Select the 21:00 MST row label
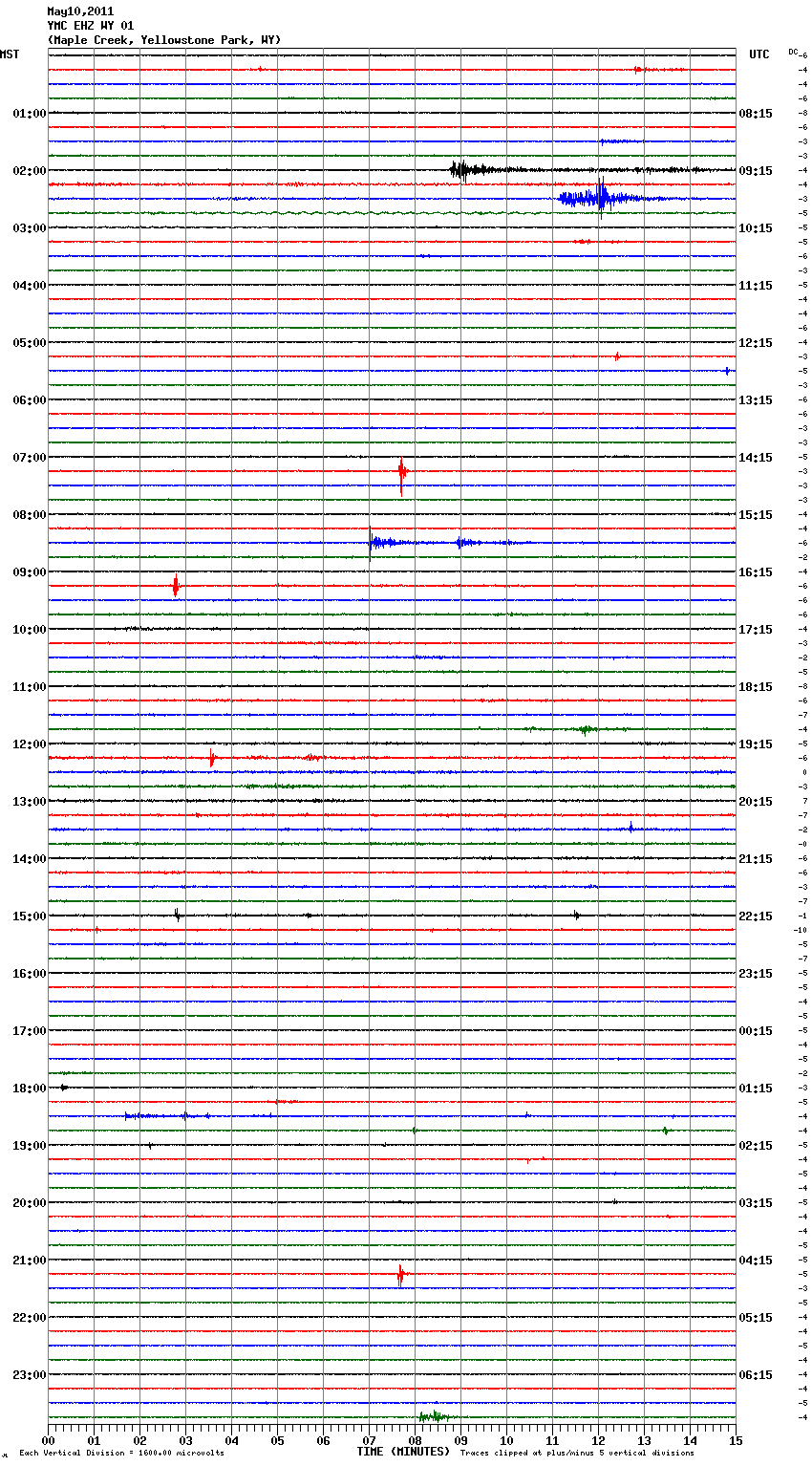This screenshot has height=1466, width=812. [30, 1261]
